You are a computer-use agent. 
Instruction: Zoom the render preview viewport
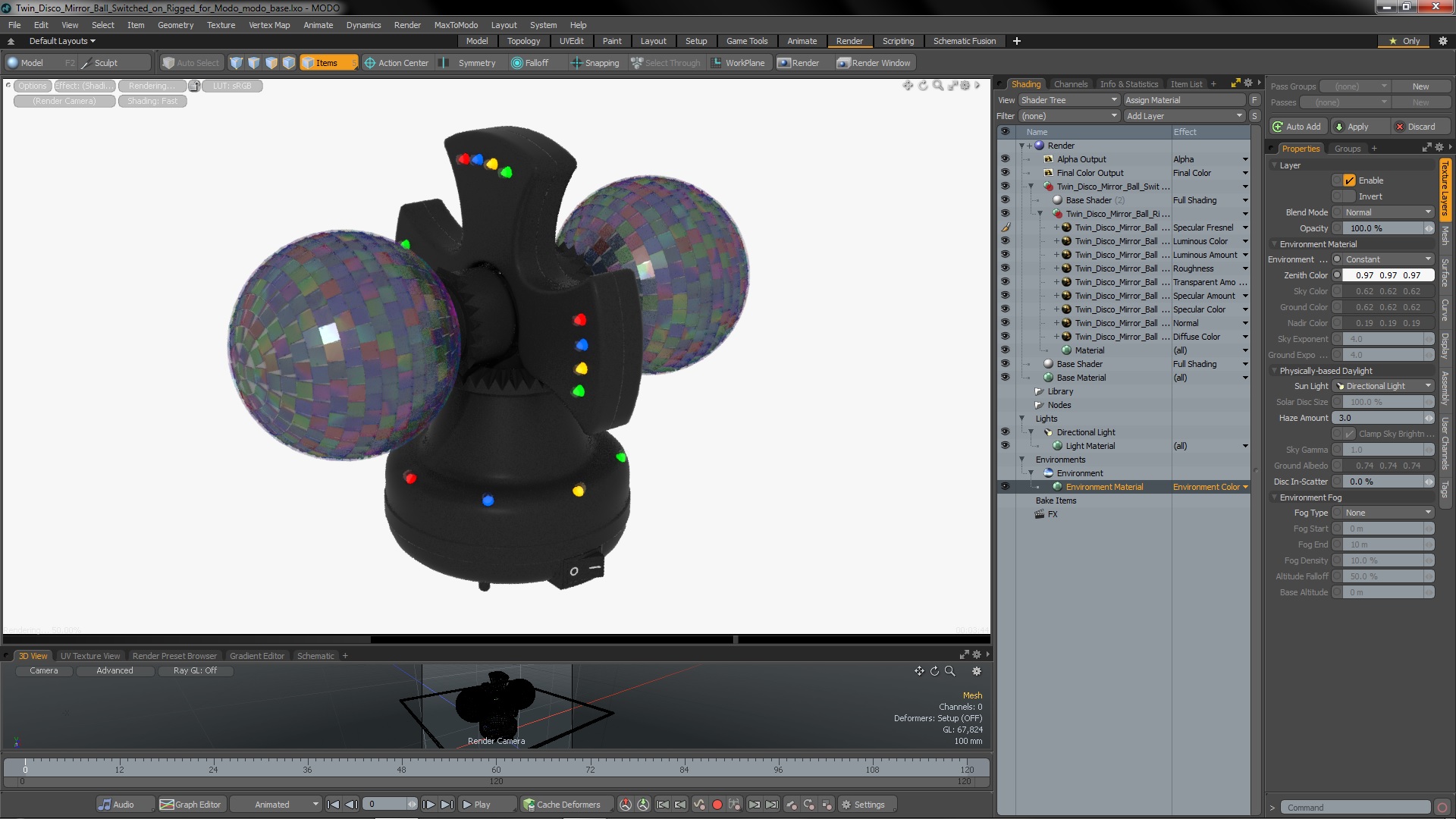pos(938,86)
